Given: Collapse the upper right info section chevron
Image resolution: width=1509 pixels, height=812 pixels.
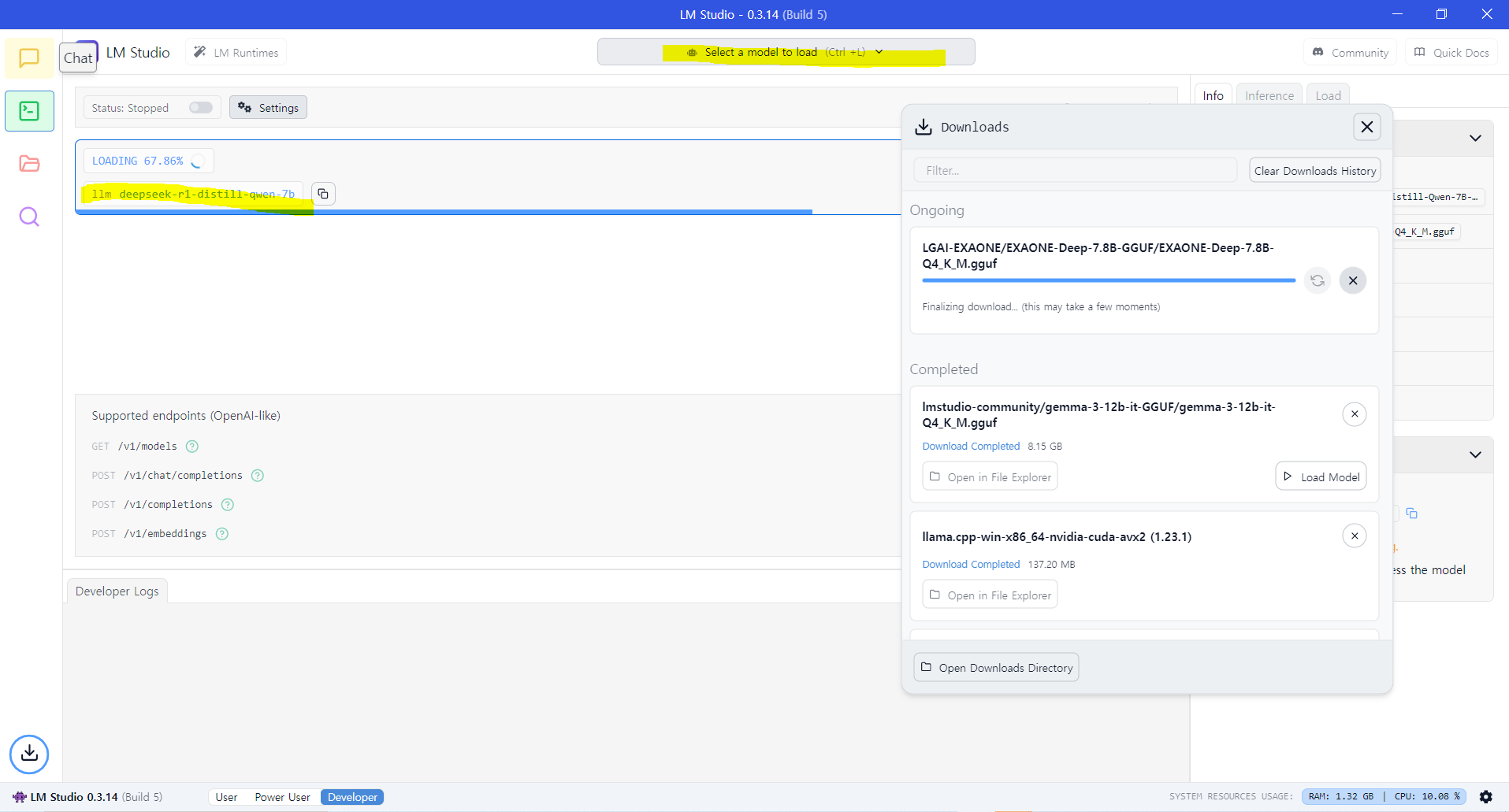Looking at the screenshot, I should click(x=1475, y=139).
